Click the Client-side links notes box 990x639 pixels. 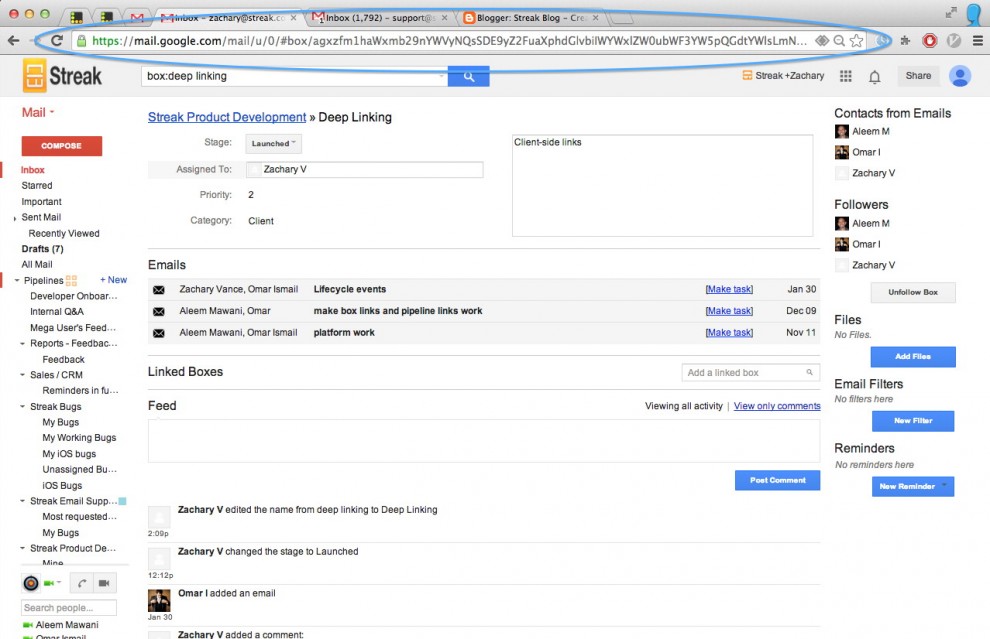[x=662, y=186]
